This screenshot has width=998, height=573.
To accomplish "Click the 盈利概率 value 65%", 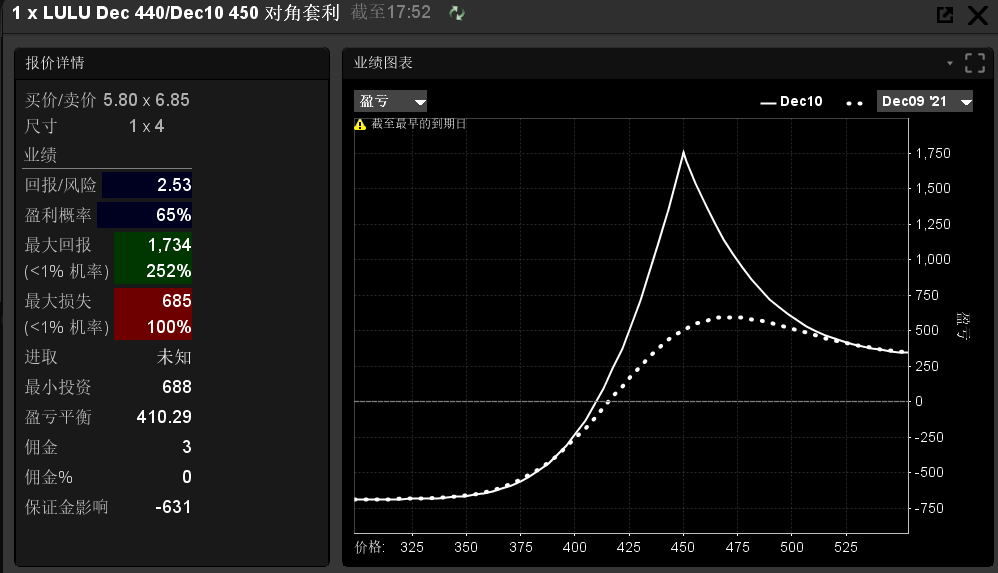I will (x=173, y=215).
